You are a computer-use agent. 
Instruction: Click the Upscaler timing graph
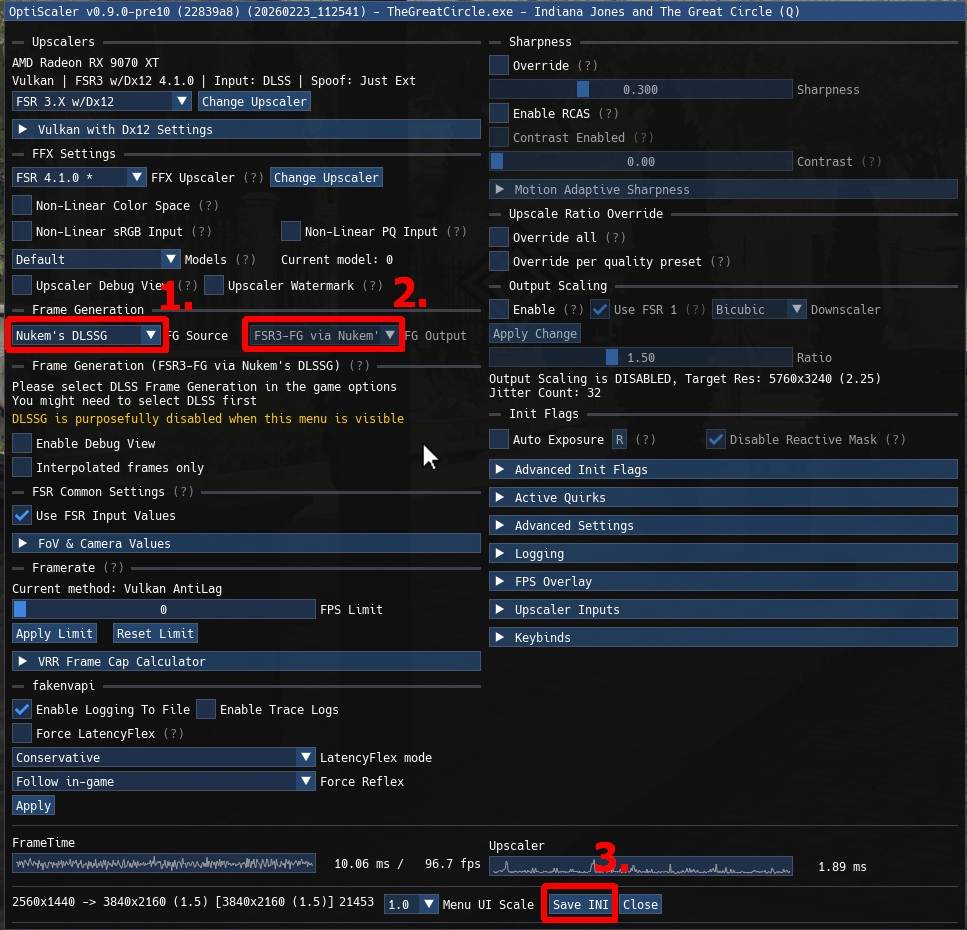(641, 866)
